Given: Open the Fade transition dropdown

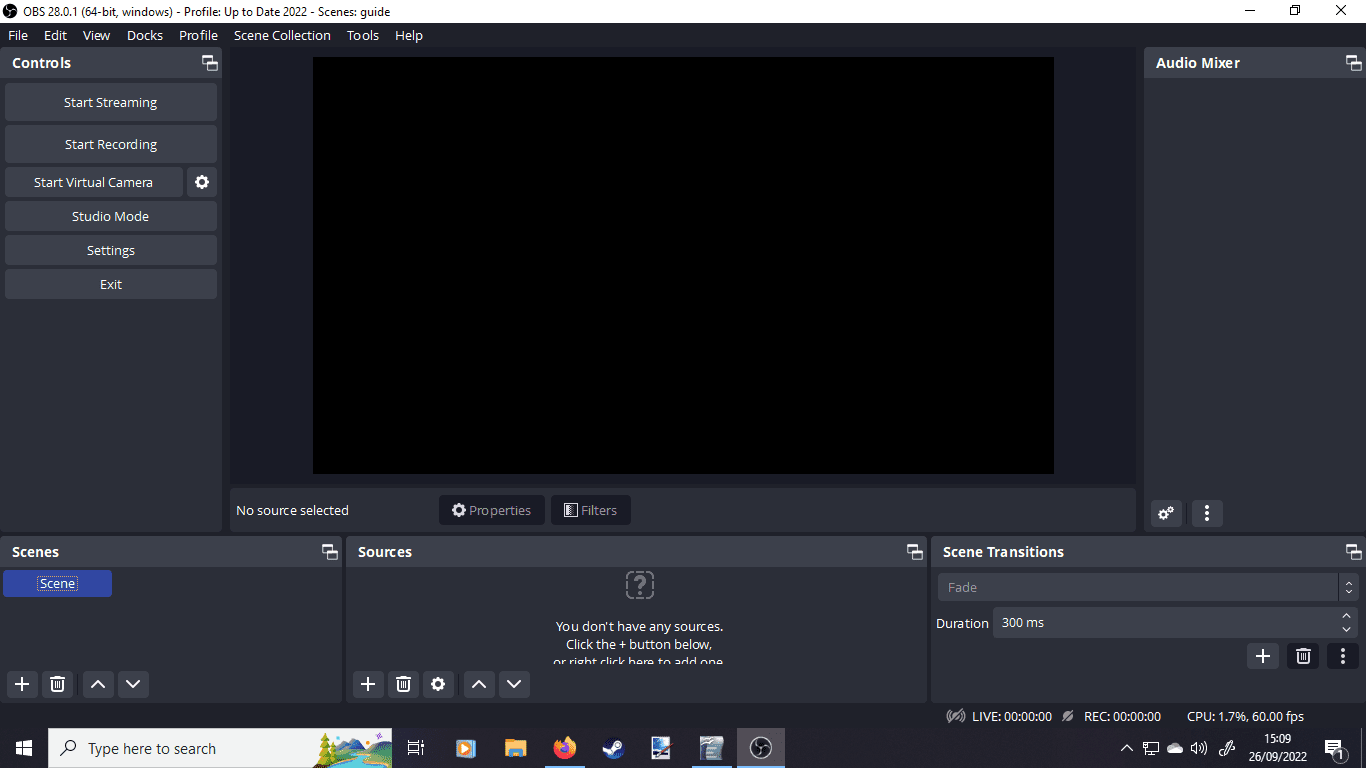Looking at the screenshot, I should pyautogui.click(x=1140, y=587).
